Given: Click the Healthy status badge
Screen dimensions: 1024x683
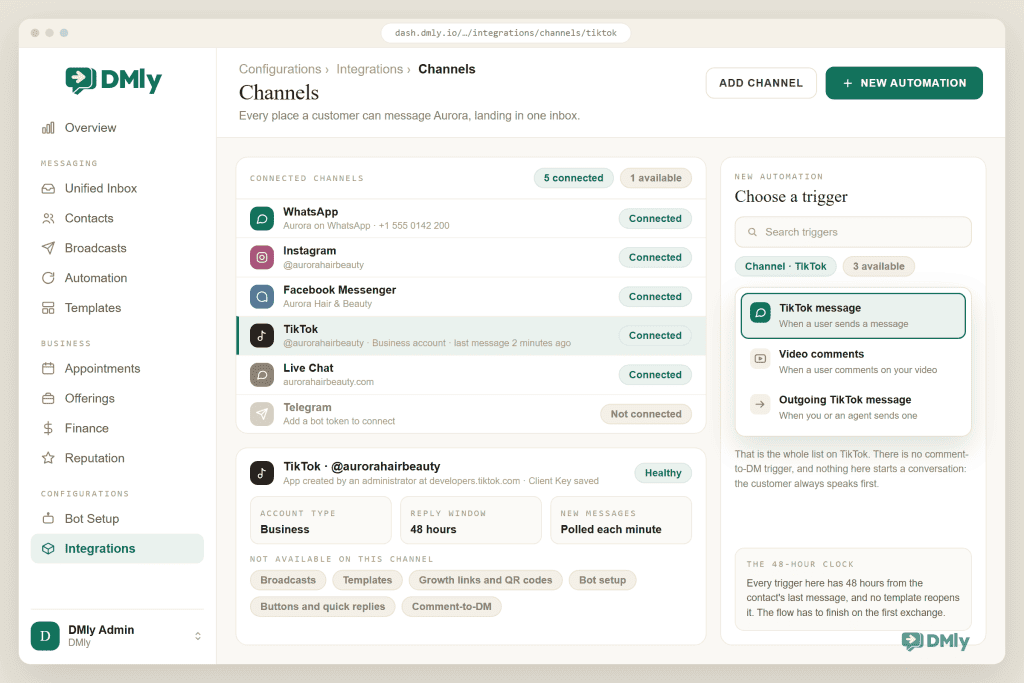Looking at the screenshot, I should click(663, 473).
